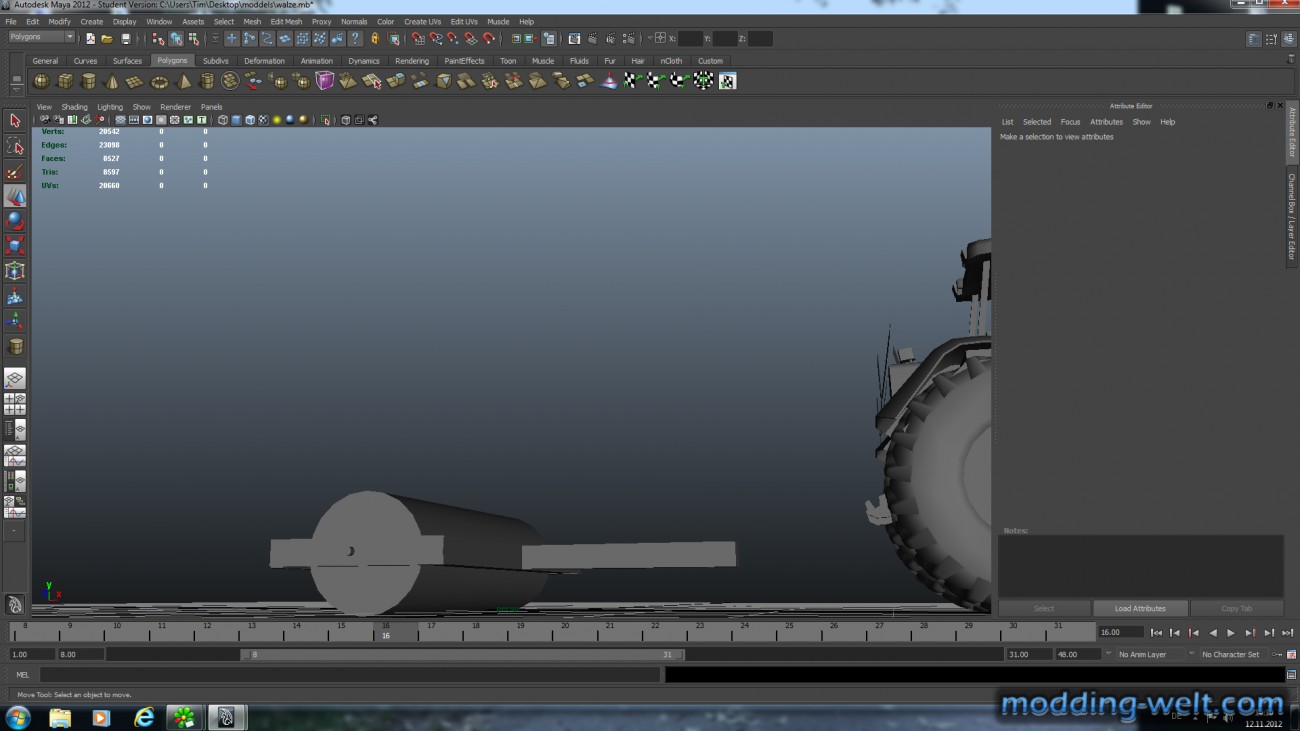Screen dimensions: 1300x731
Task: Activate the Soft Modification tool
Action: coord(15,296)
